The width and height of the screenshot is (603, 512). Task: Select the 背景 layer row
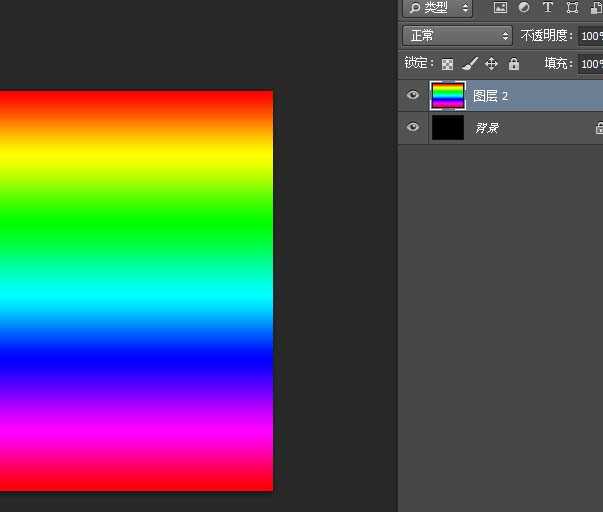pos(530,128)
